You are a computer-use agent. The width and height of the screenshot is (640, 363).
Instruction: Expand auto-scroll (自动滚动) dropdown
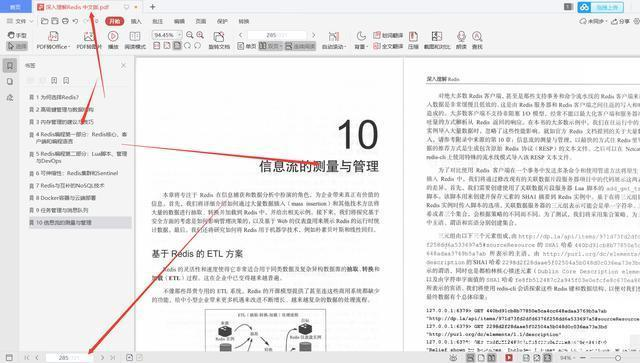(345, 47)
